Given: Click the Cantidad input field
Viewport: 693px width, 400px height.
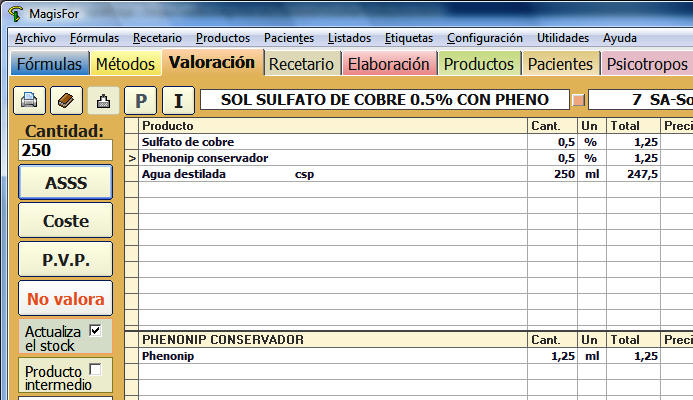Looking at the screenshot, I should pos(66,151).
